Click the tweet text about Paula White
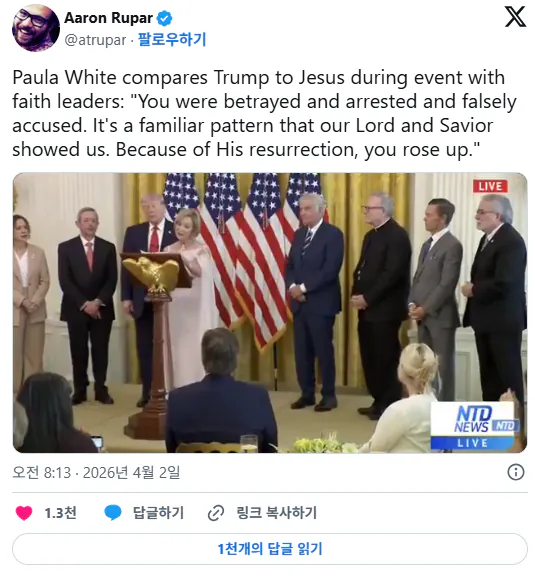This screenshot has height=577, width=535. click(x=264, y=113)
